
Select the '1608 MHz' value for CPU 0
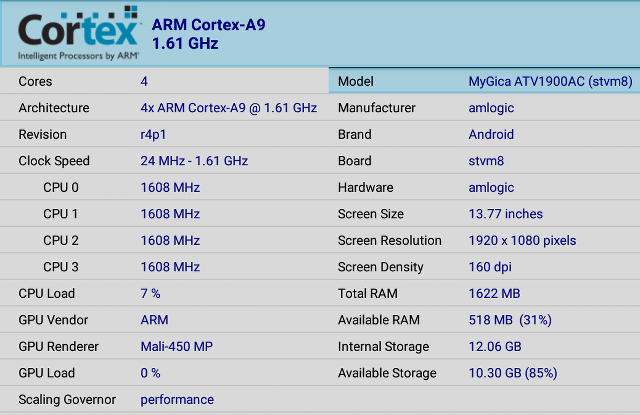[x=170, y=187]
